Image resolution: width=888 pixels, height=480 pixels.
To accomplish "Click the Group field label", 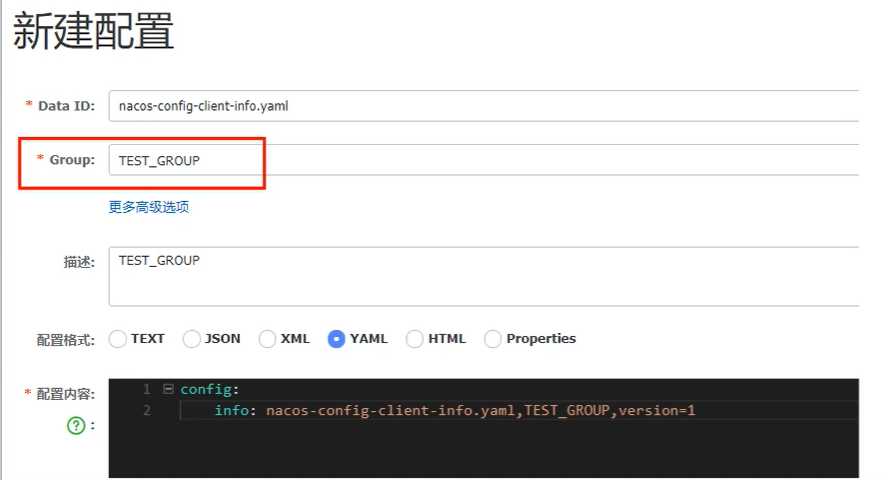I will pyautogui.click(x=72, y=160).
